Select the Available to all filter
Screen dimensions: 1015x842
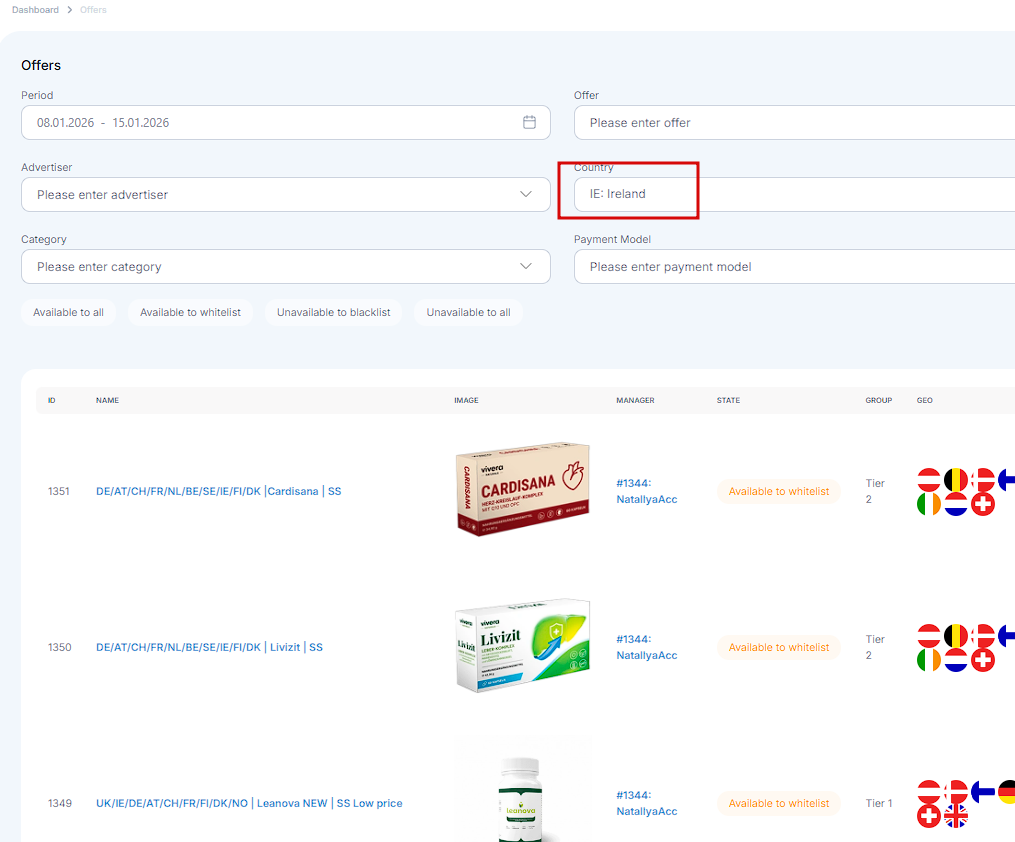69,312
